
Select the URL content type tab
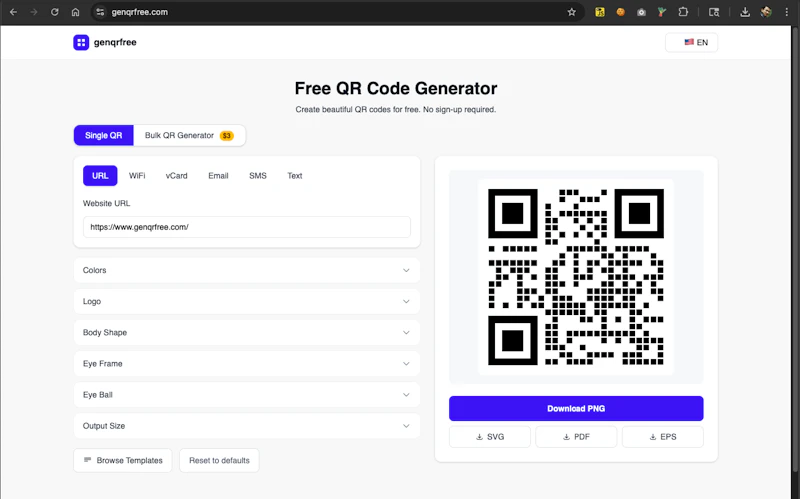[100, 176]
